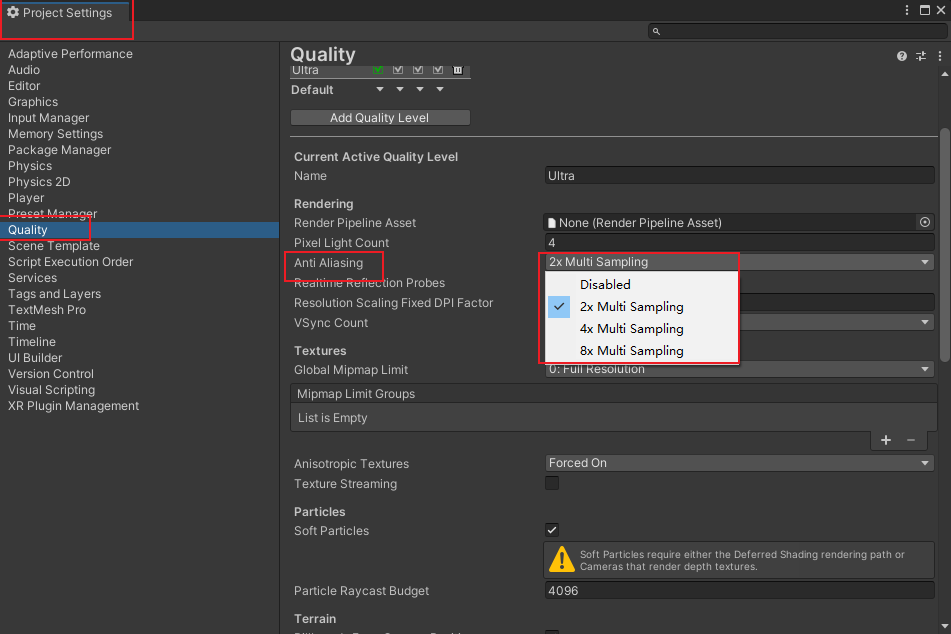Open Tags and Layers settings
Screen dimensions: 951x634
coord(55,294)
